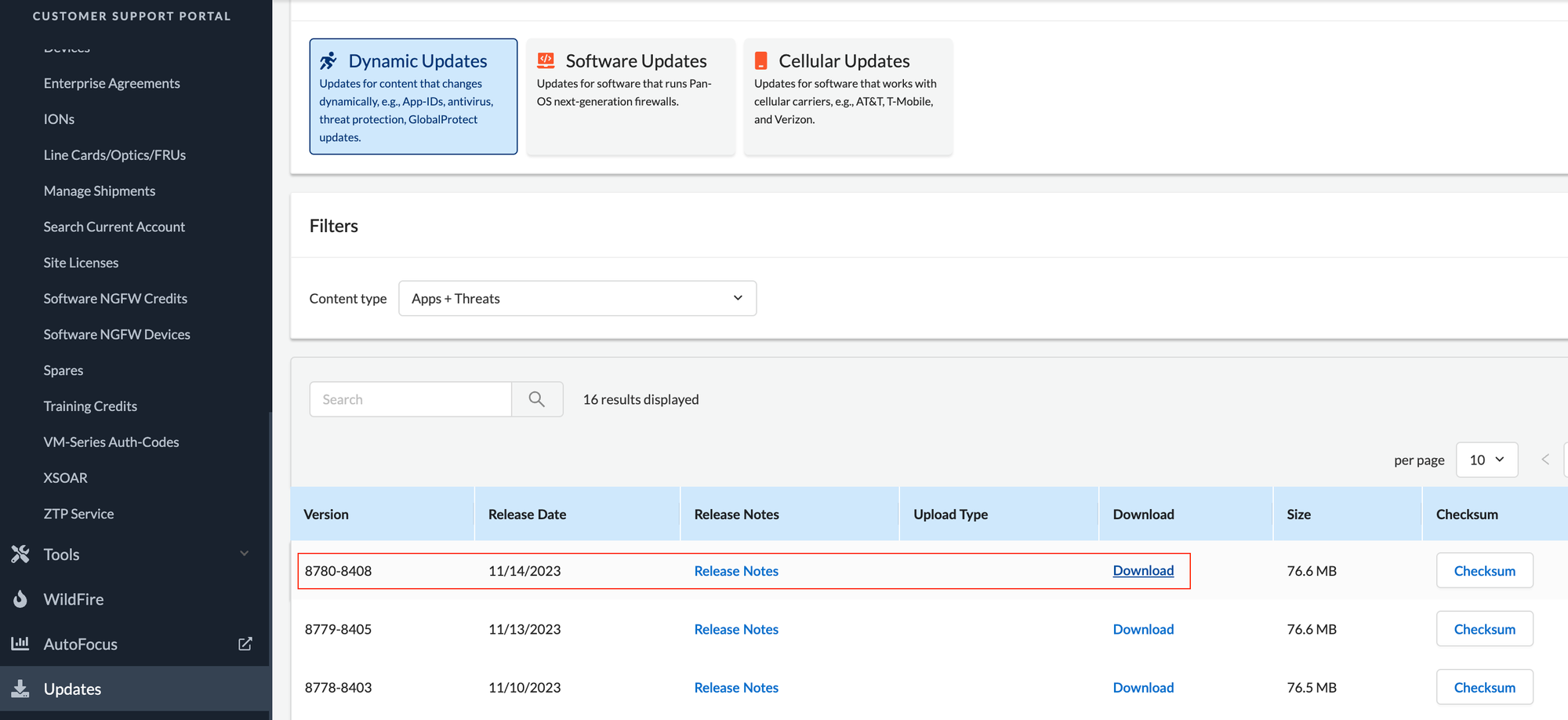Show Checksum for 8779-8405

click(1485, 629)
